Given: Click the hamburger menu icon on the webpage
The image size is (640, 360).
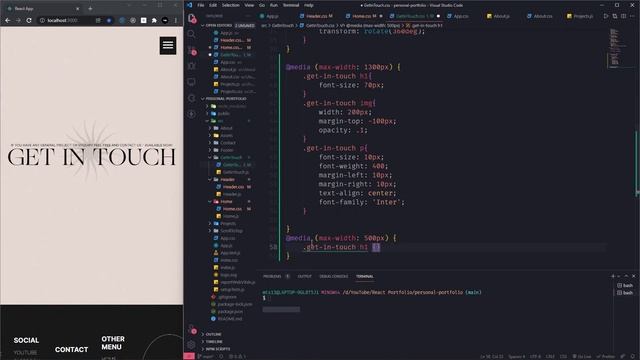Looking at the screenshot, I should point(168,45).
